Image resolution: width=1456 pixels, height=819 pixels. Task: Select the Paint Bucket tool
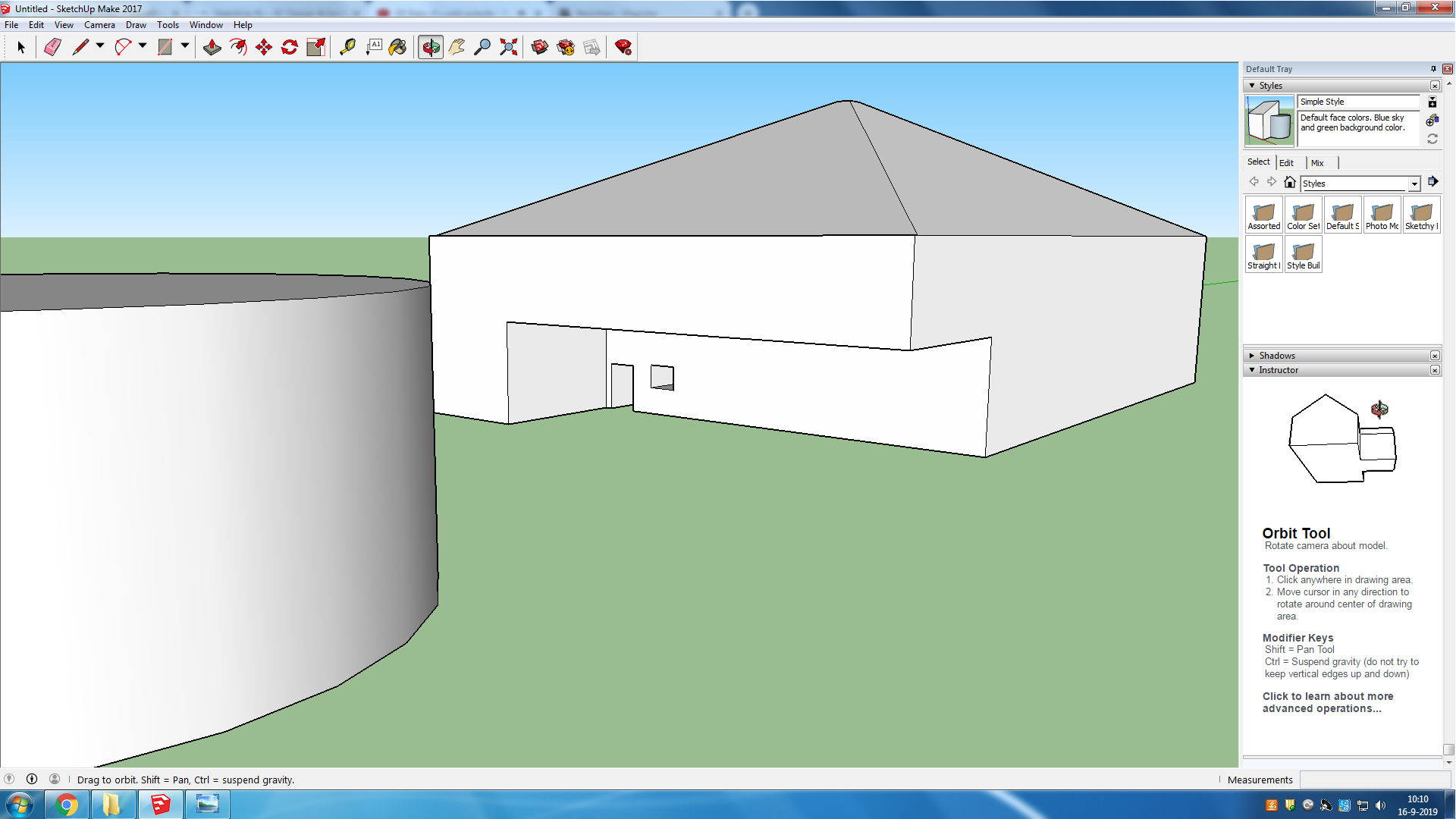click(x=397, y=47)
